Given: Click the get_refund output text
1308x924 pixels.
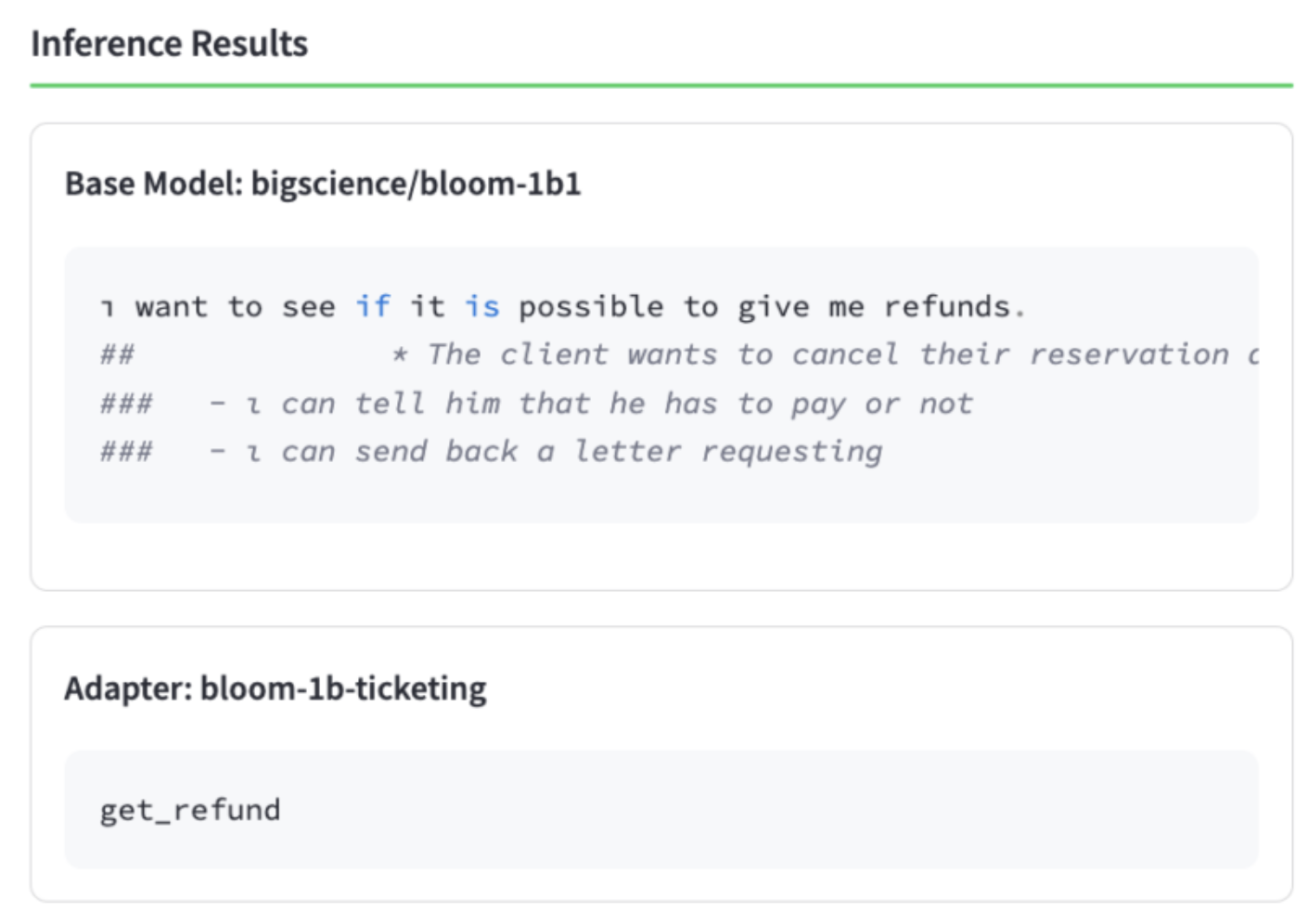Looking at the screenshot, I should [189, 810].
